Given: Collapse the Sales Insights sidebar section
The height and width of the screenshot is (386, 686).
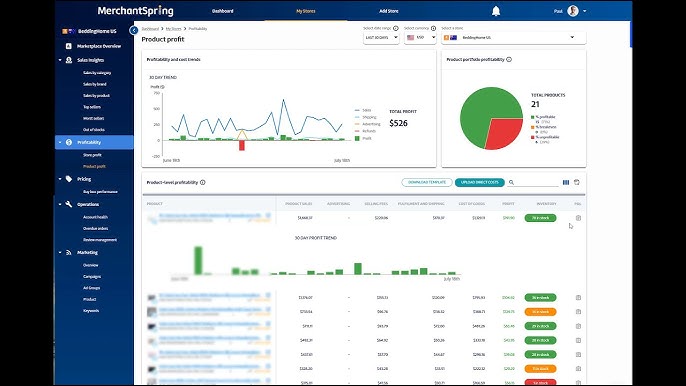Looking at the screenshot, I should tap(60, 60).
